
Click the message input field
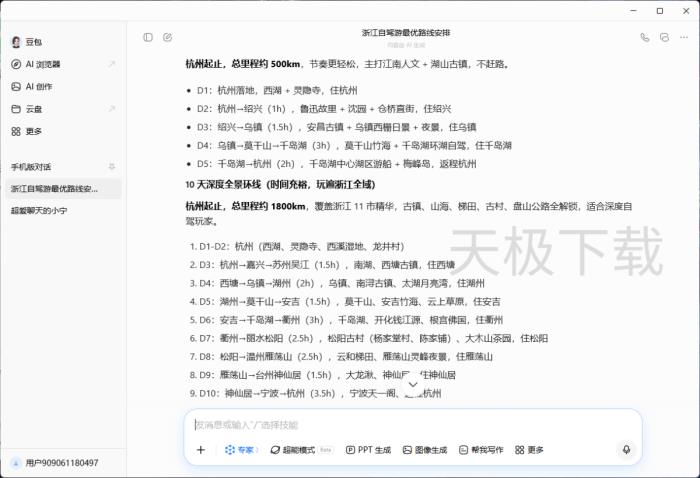coord(400,424)
